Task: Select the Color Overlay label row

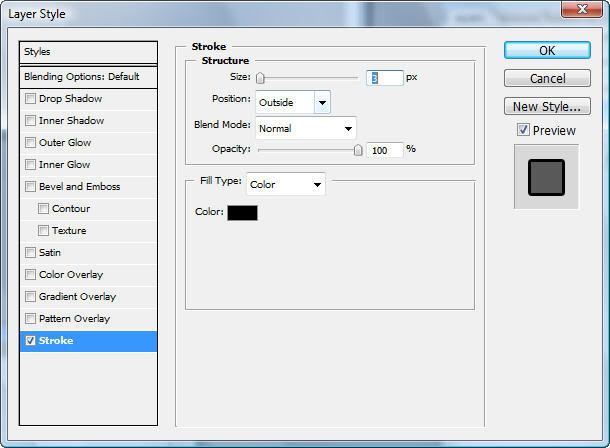Action: coord(88,275)
